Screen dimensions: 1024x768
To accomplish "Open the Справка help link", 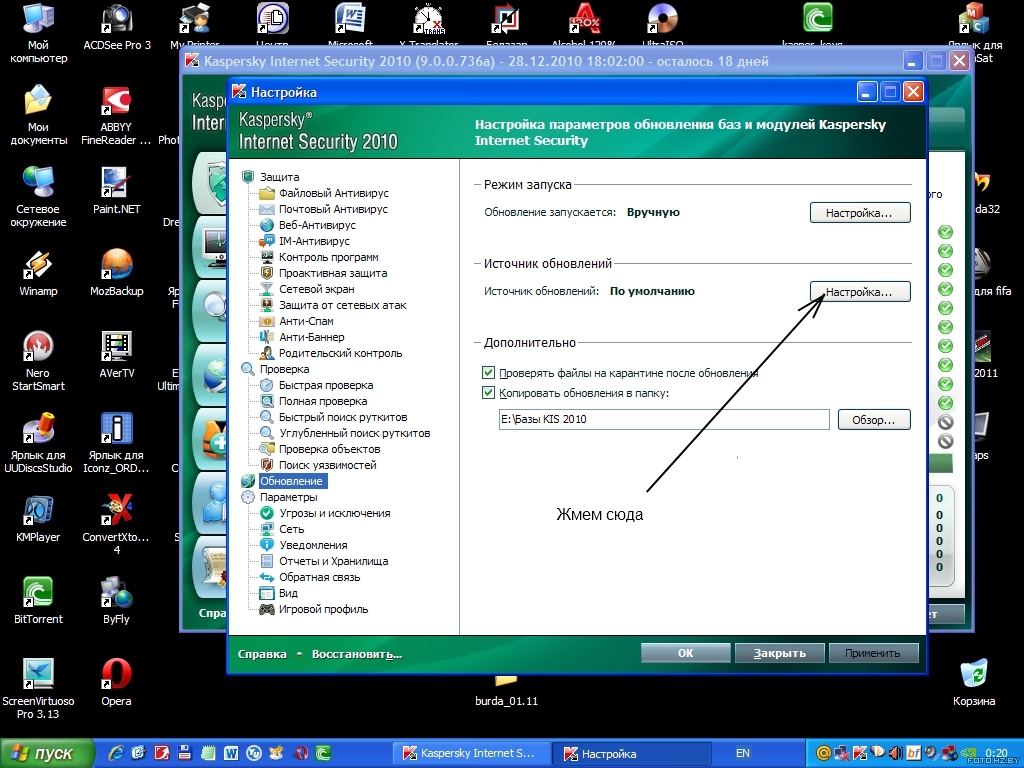I will [x=262, y=654].
